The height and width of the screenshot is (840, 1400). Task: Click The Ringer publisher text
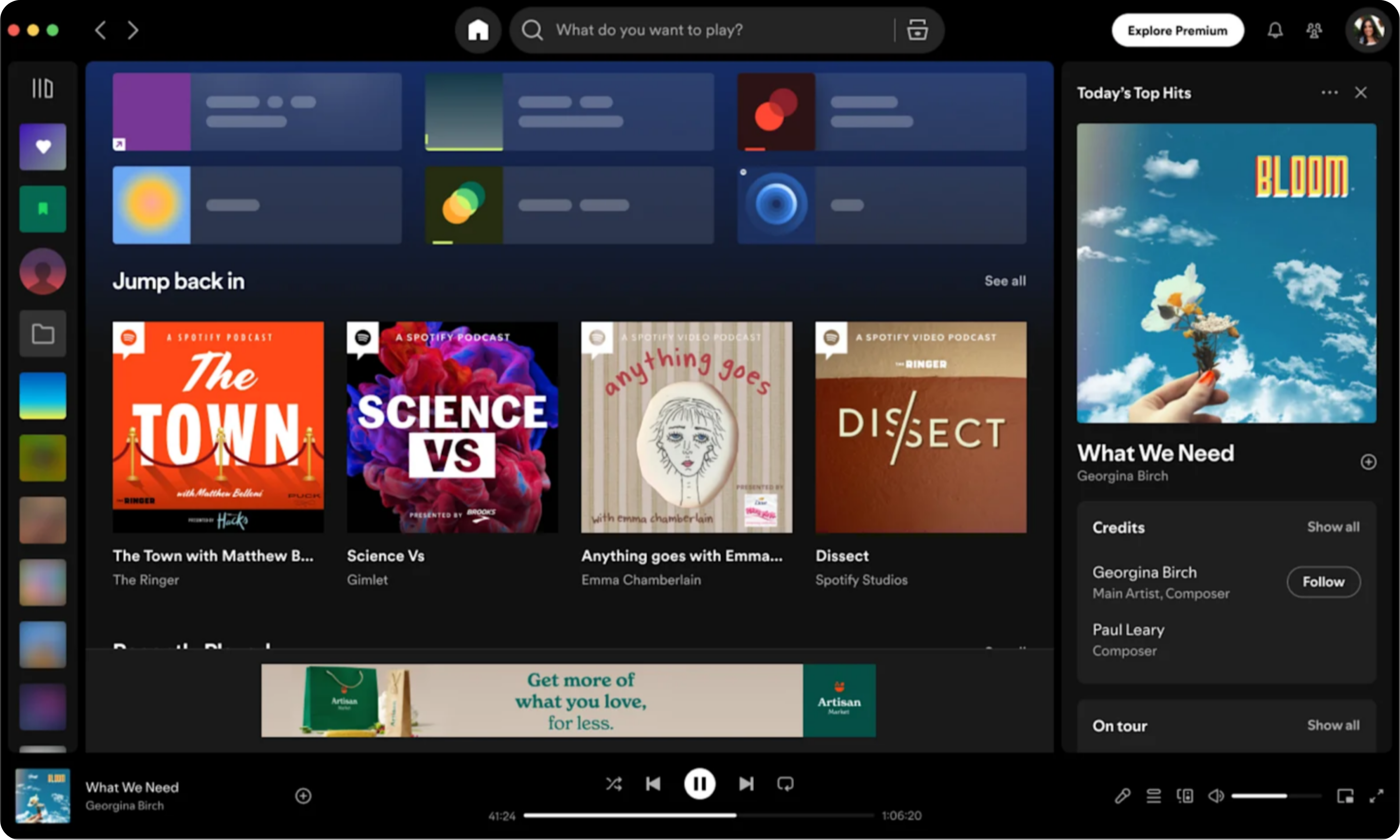146,580
